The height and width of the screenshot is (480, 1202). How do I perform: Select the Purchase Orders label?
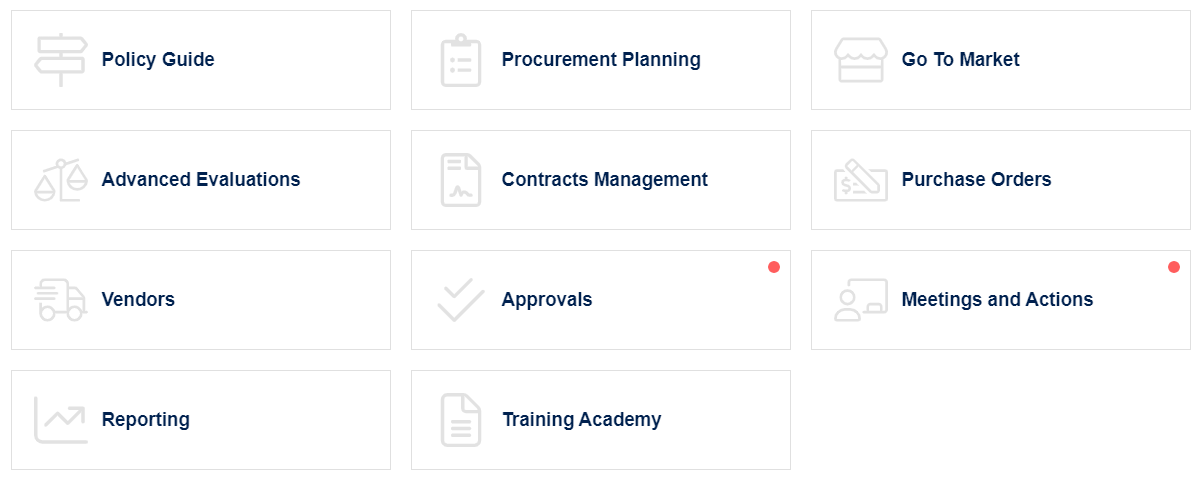point(977,180)
